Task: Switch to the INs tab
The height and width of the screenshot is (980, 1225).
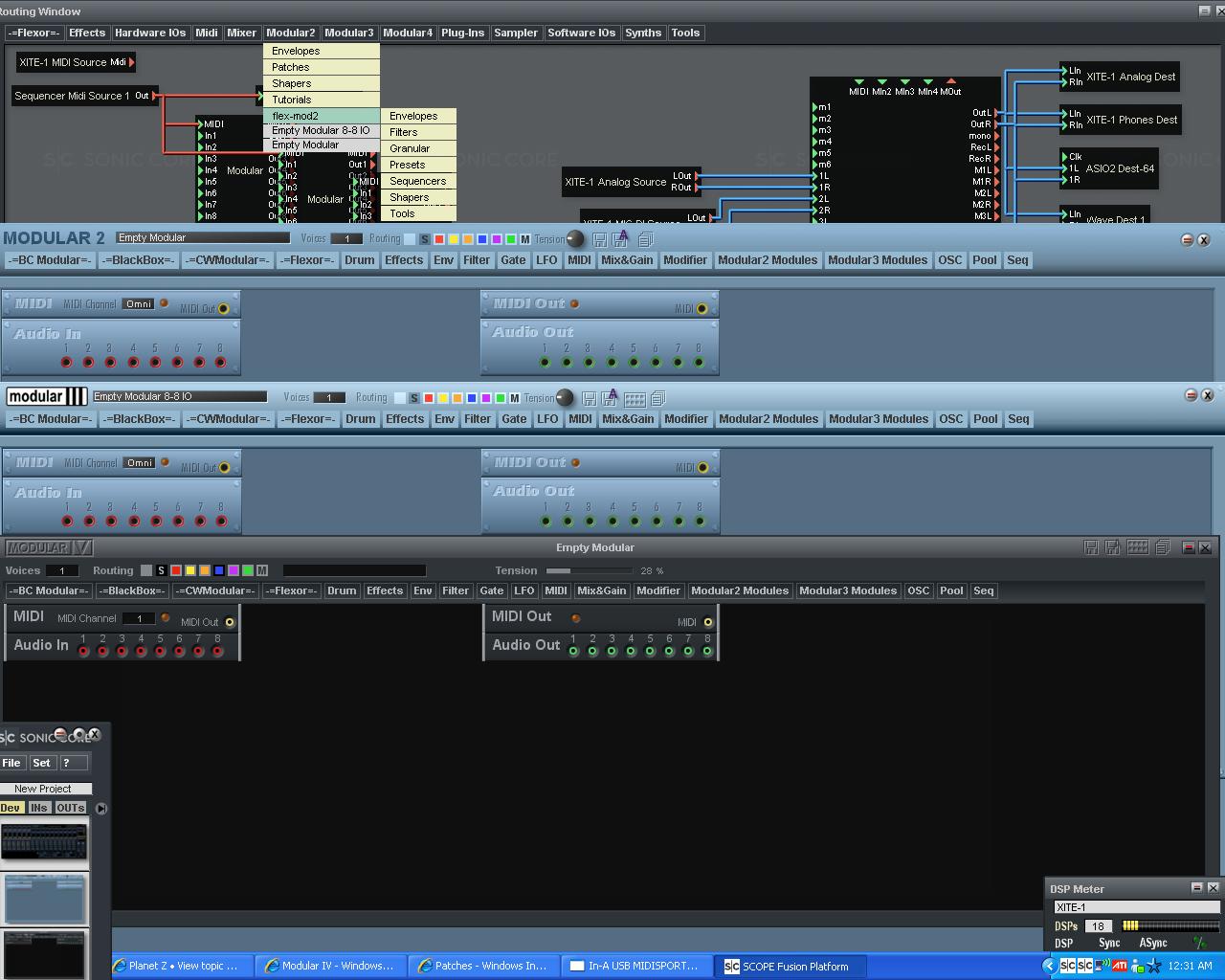Action: tap(39, 808)
